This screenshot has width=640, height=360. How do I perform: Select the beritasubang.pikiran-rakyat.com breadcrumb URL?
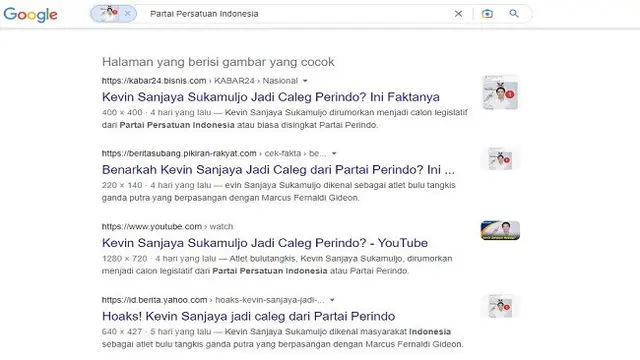214,153
